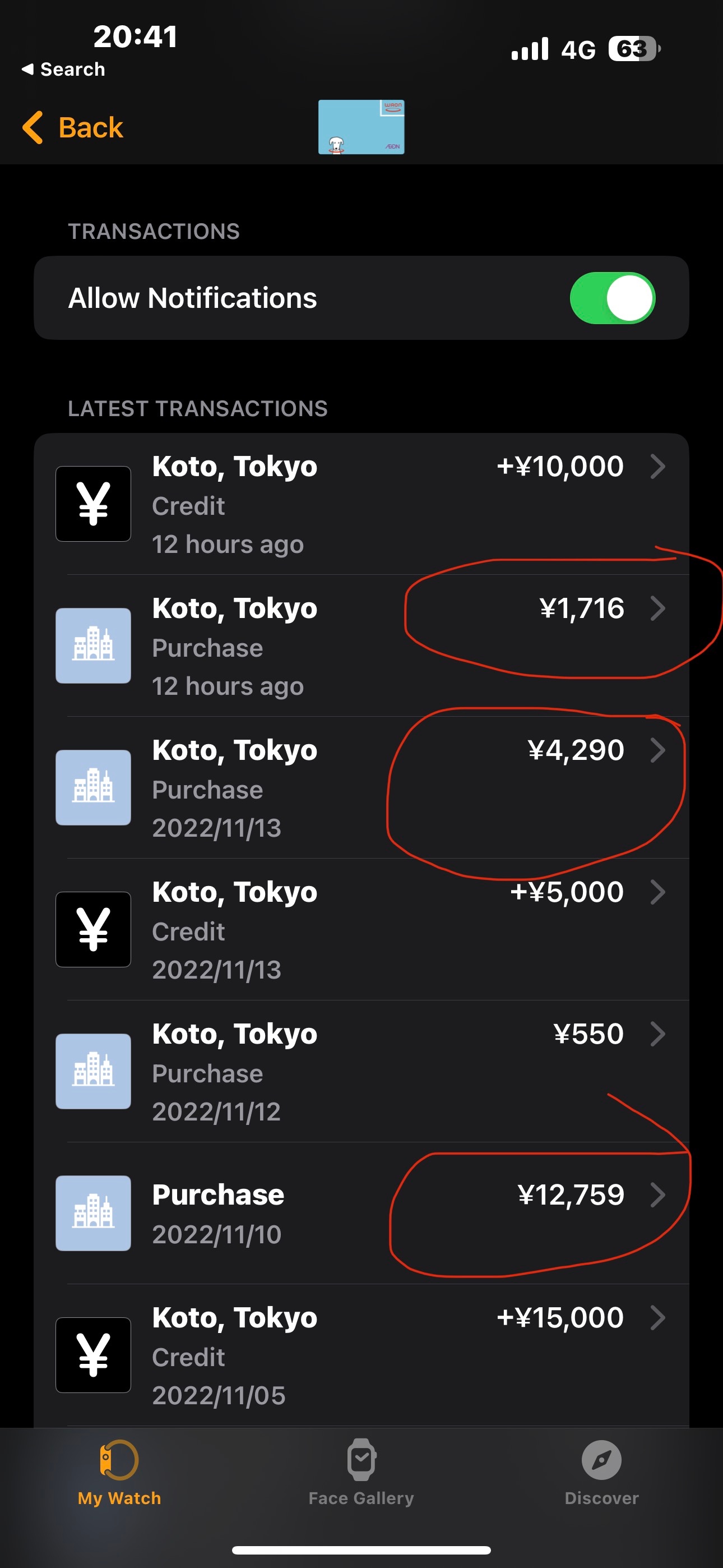This screenshot has height=1568, width=723.
Task: Expand the ¥1,716 transaction chevron
Action: pos(657,608)
